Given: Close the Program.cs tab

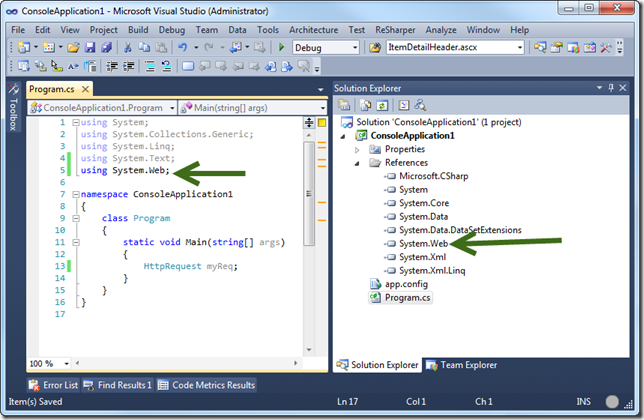Looking at the screenshot, I should (x=85, y=89).
